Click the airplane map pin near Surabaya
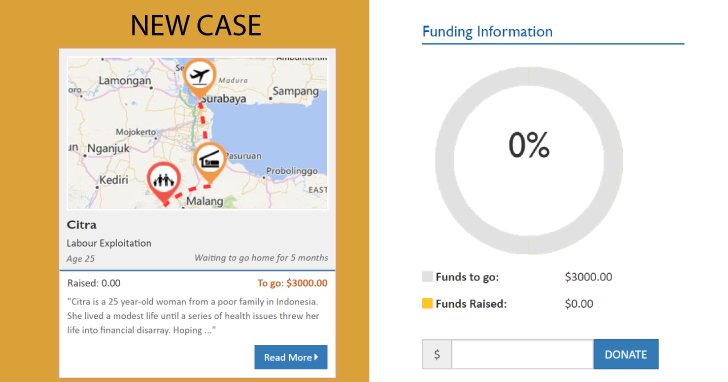 (200, 77)
